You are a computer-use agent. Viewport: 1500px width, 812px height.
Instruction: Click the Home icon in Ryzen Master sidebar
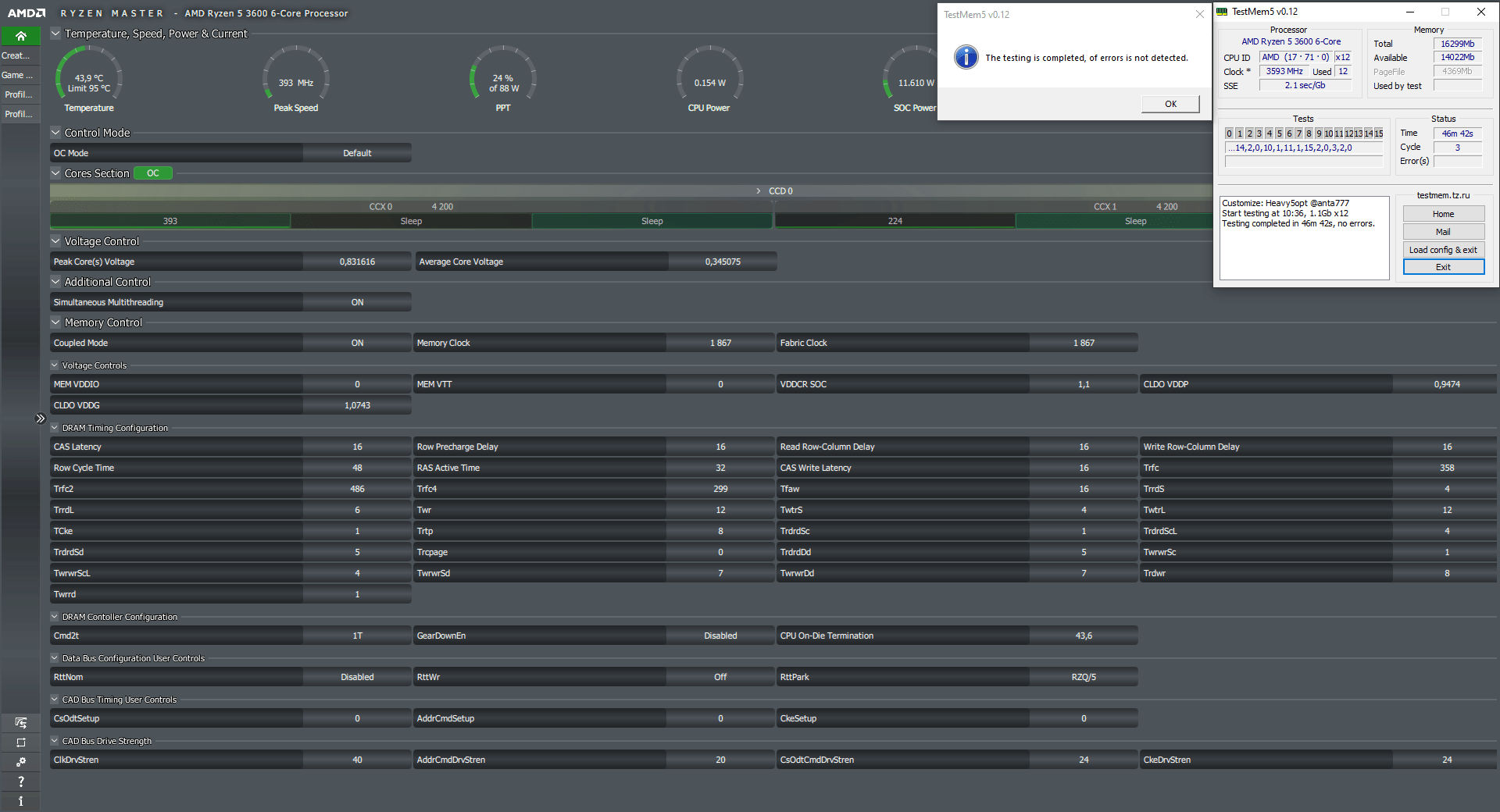21,36
